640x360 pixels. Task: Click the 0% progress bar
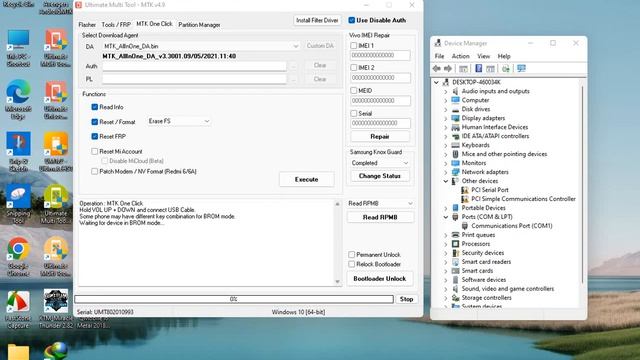pos(234,299)
